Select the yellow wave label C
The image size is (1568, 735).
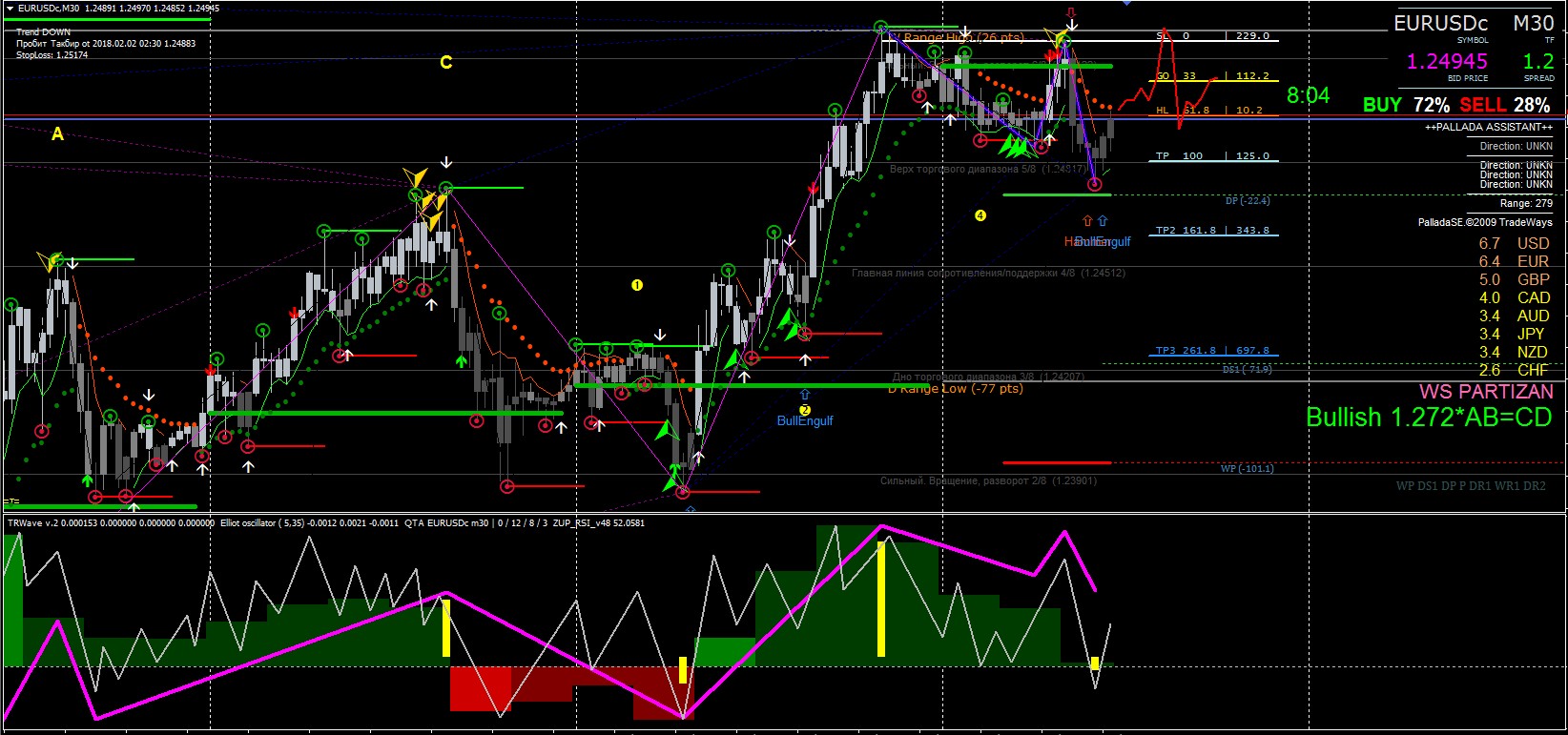[446, 63]
